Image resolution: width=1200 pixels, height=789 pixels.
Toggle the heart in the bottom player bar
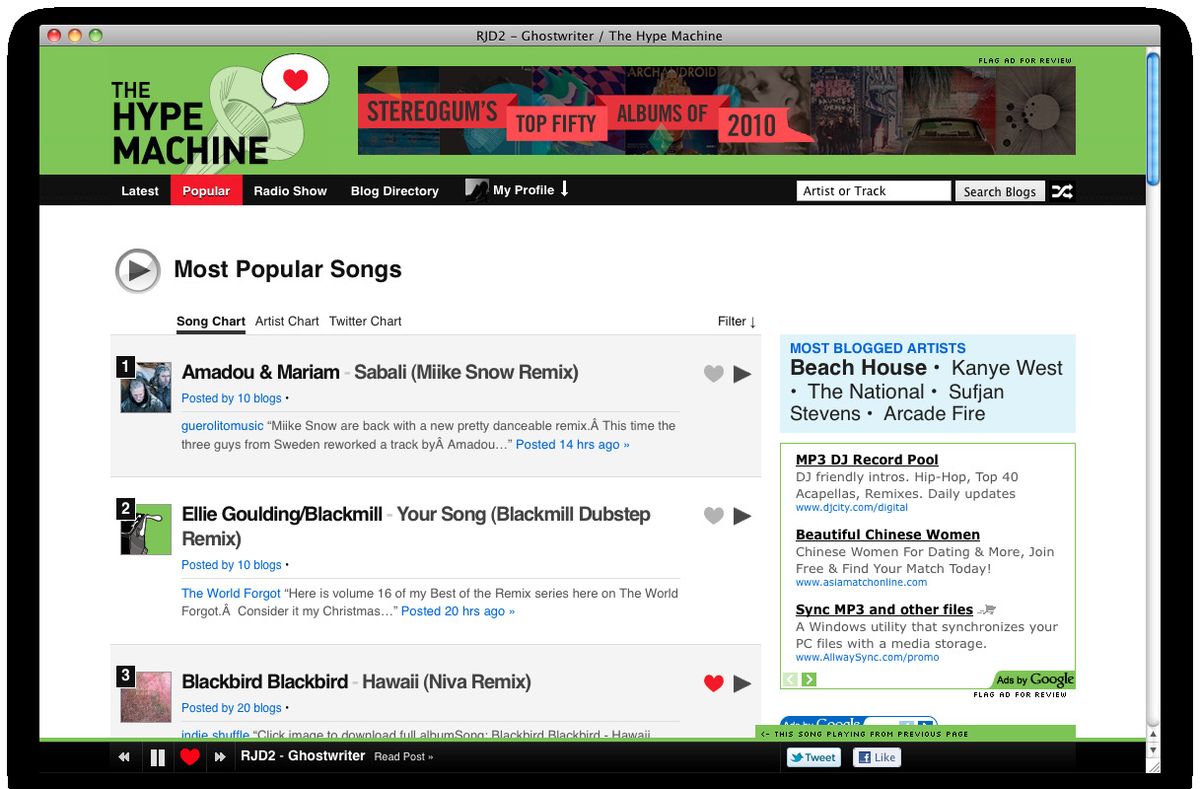click(x=189, y=757)
